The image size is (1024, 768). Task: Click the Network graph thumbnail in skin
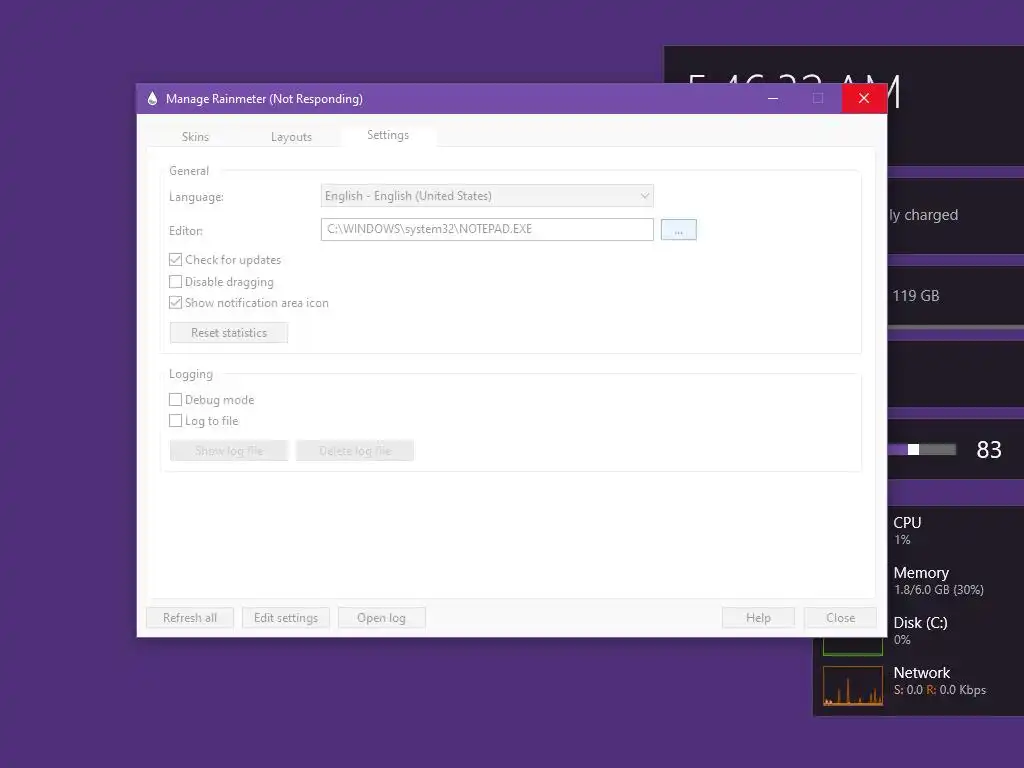pyautogui.click(x=853, y=686)
